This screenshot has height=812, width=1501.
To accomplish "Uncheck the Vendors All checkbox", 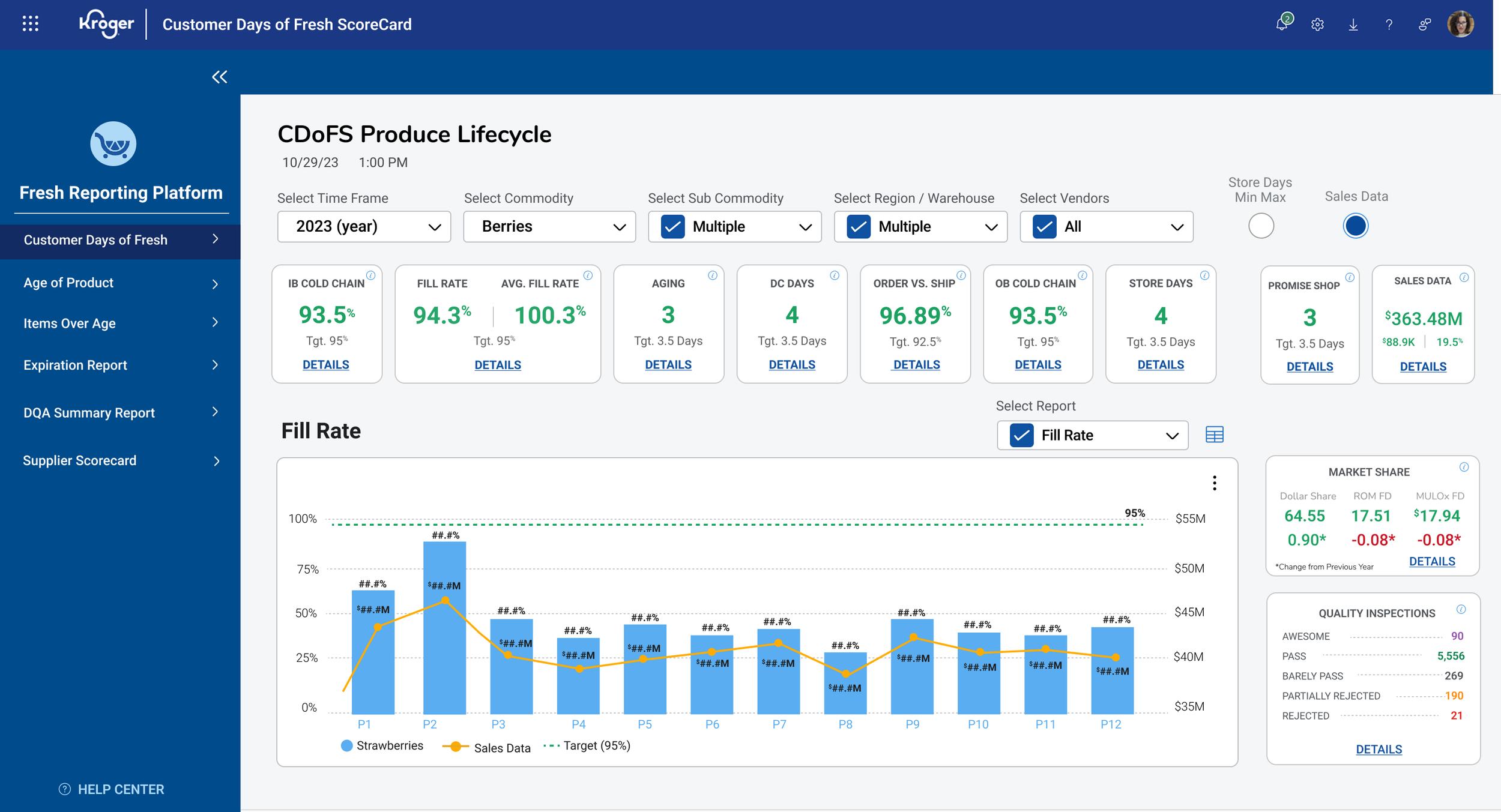I will coord(1044,227).
